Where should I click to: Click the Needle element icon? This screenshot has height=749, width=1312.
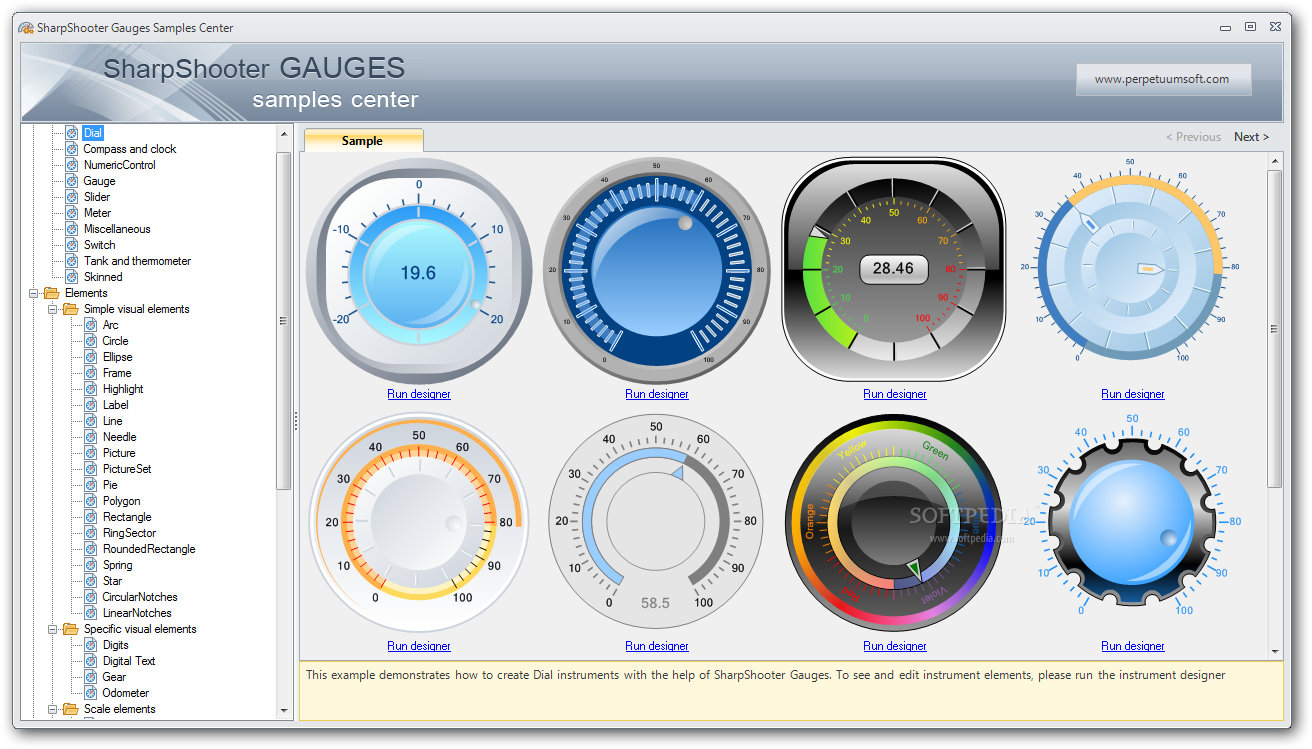click(91, 437)
